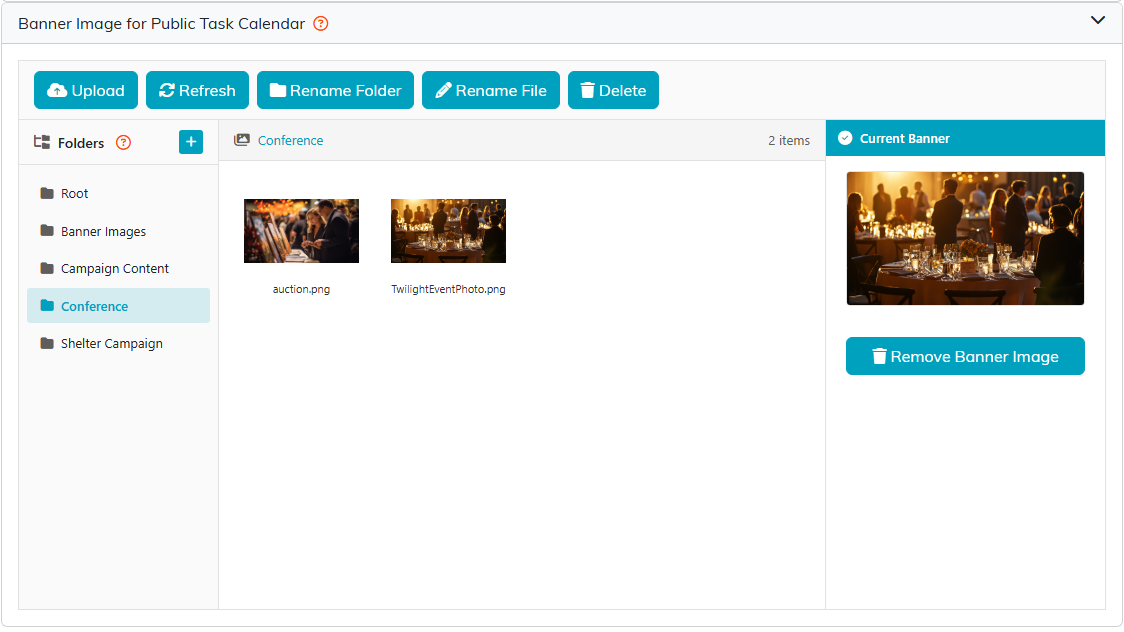Click the Conference breadcrumb link
Screen dimensions: 1124x632
[x=290, y=140]
